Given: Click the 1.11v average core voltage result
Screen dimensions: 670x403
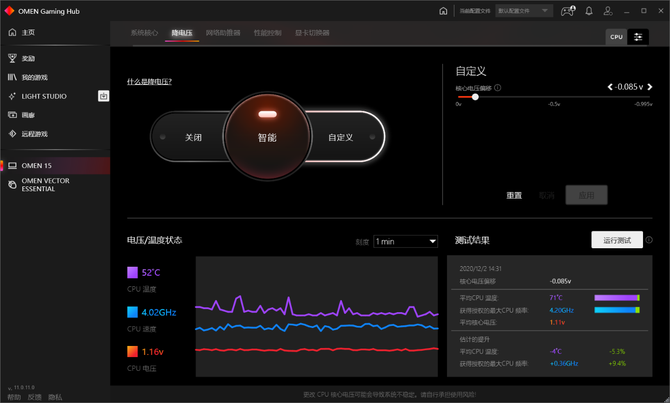Looking at the screenshot, I should coord(557,322).
